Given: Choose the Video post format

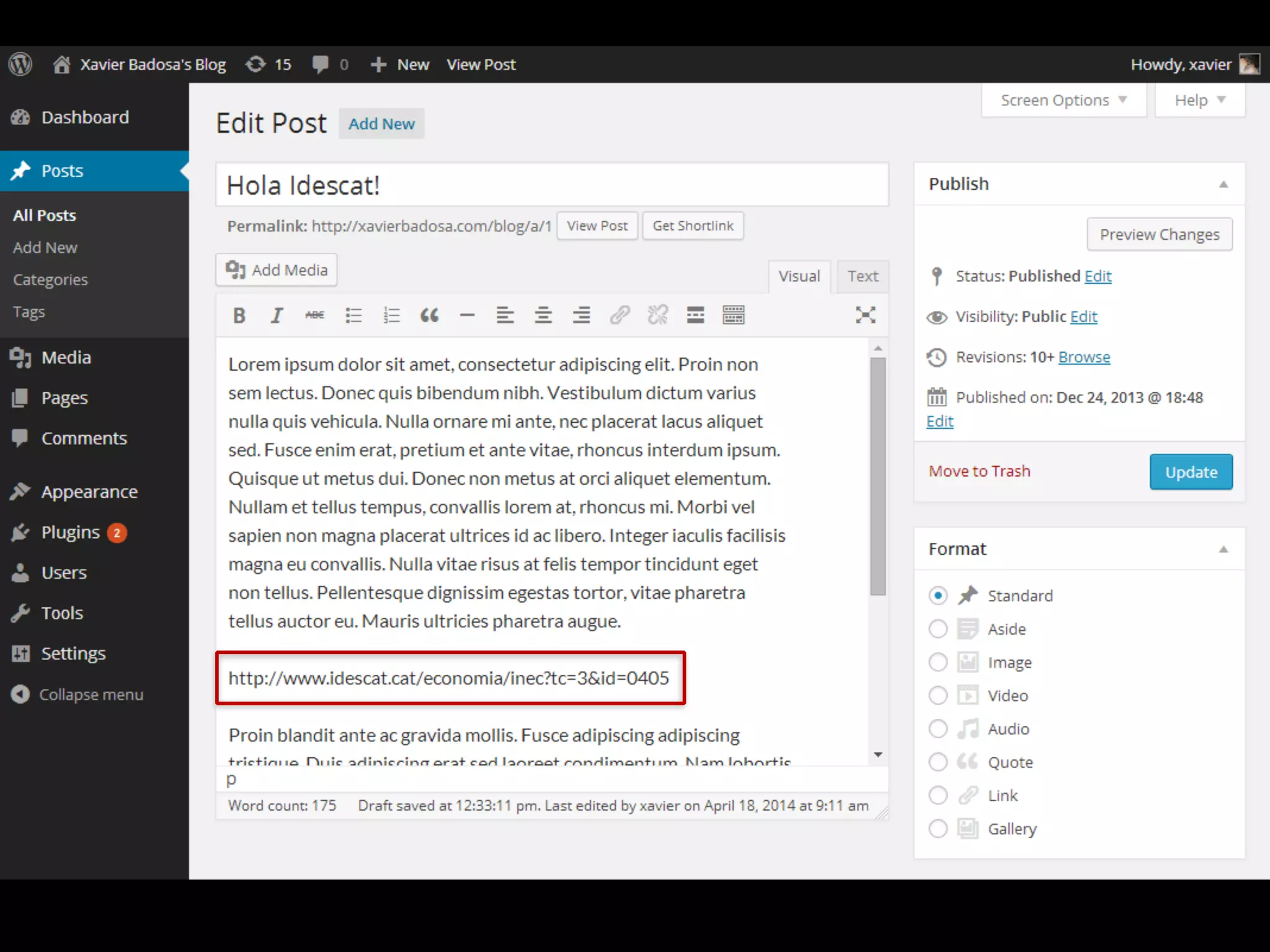Looking at the screenshot, I should pyautogui.click(x=938, y=695).
